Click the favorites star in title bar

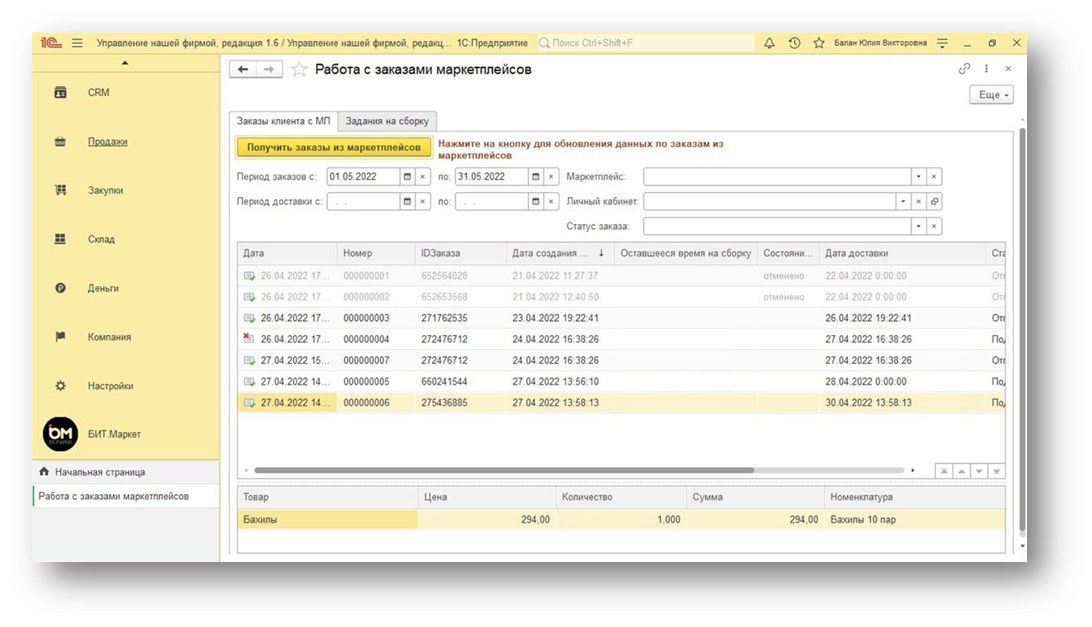(x=819, y=44)
